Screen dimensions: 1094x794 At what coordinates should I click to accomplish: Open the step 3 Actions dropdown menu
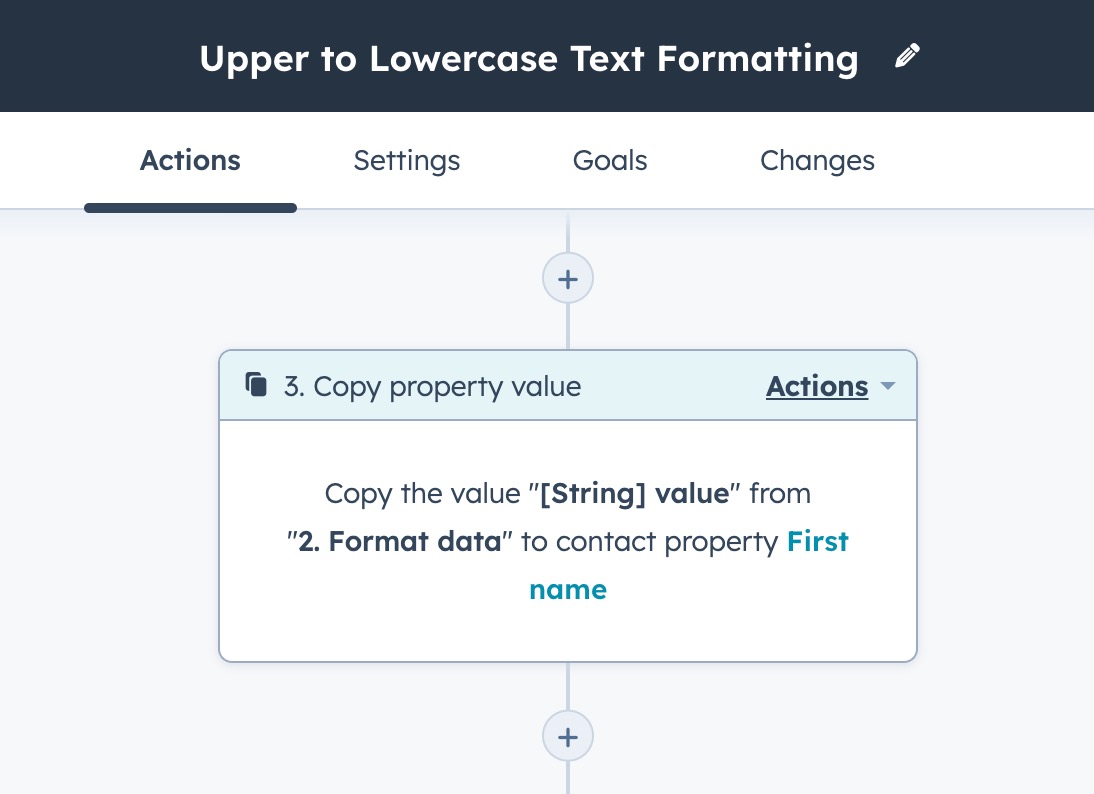coord(817,386)
